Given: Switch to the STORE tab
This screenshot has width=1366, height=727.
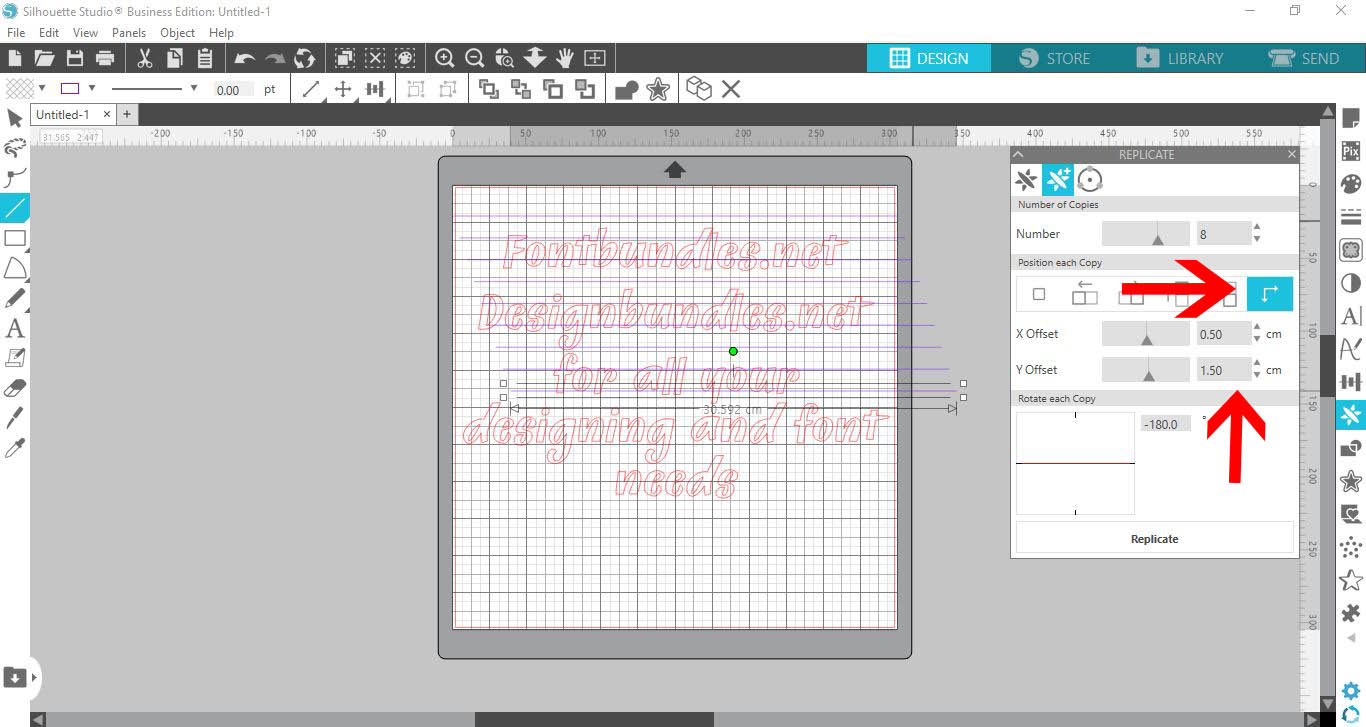Looking at the screenshot, I should [1055, 58].
